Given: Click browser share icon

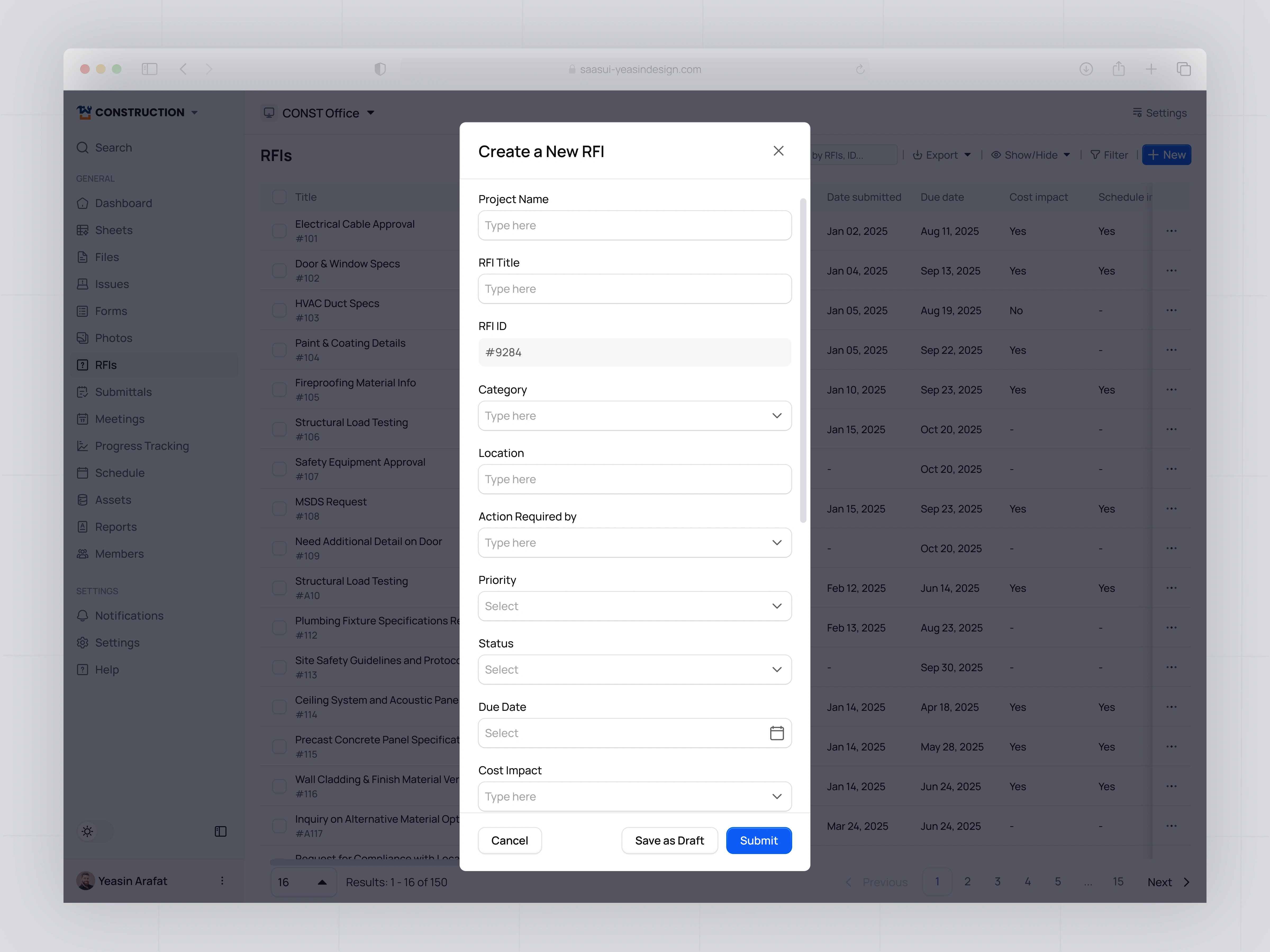Looking at the screenshot, I should pyautogui.click(x=1118, y=69).
